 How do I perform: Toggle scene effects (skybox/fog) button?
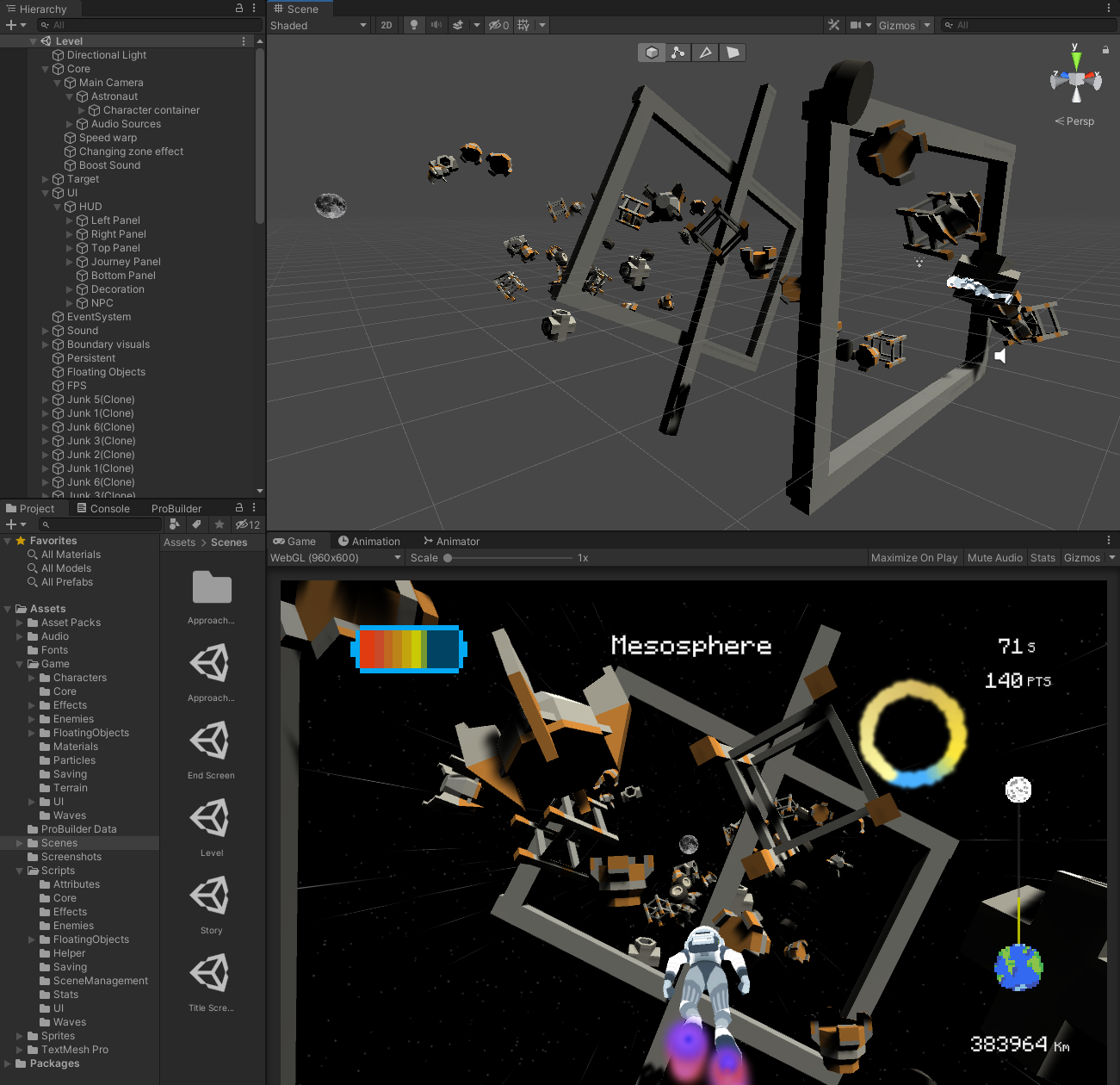tap(458, 25)
